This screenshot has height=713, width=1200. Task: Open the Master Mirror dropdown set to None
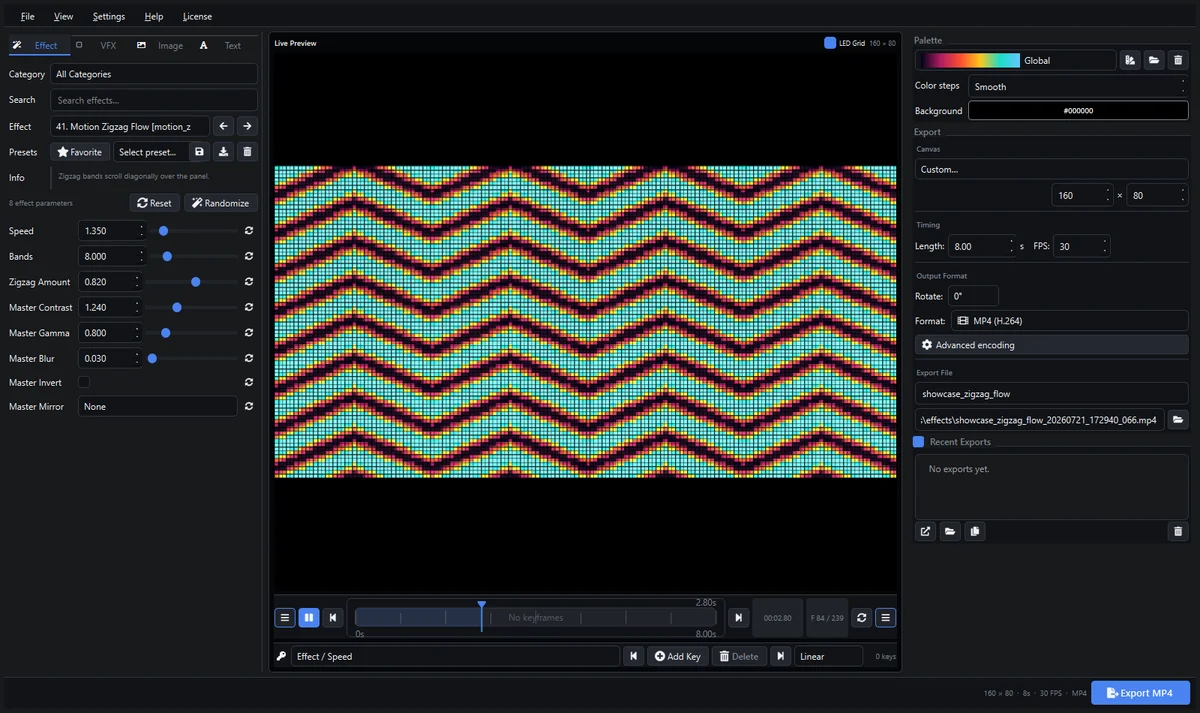tap(158, 407)
